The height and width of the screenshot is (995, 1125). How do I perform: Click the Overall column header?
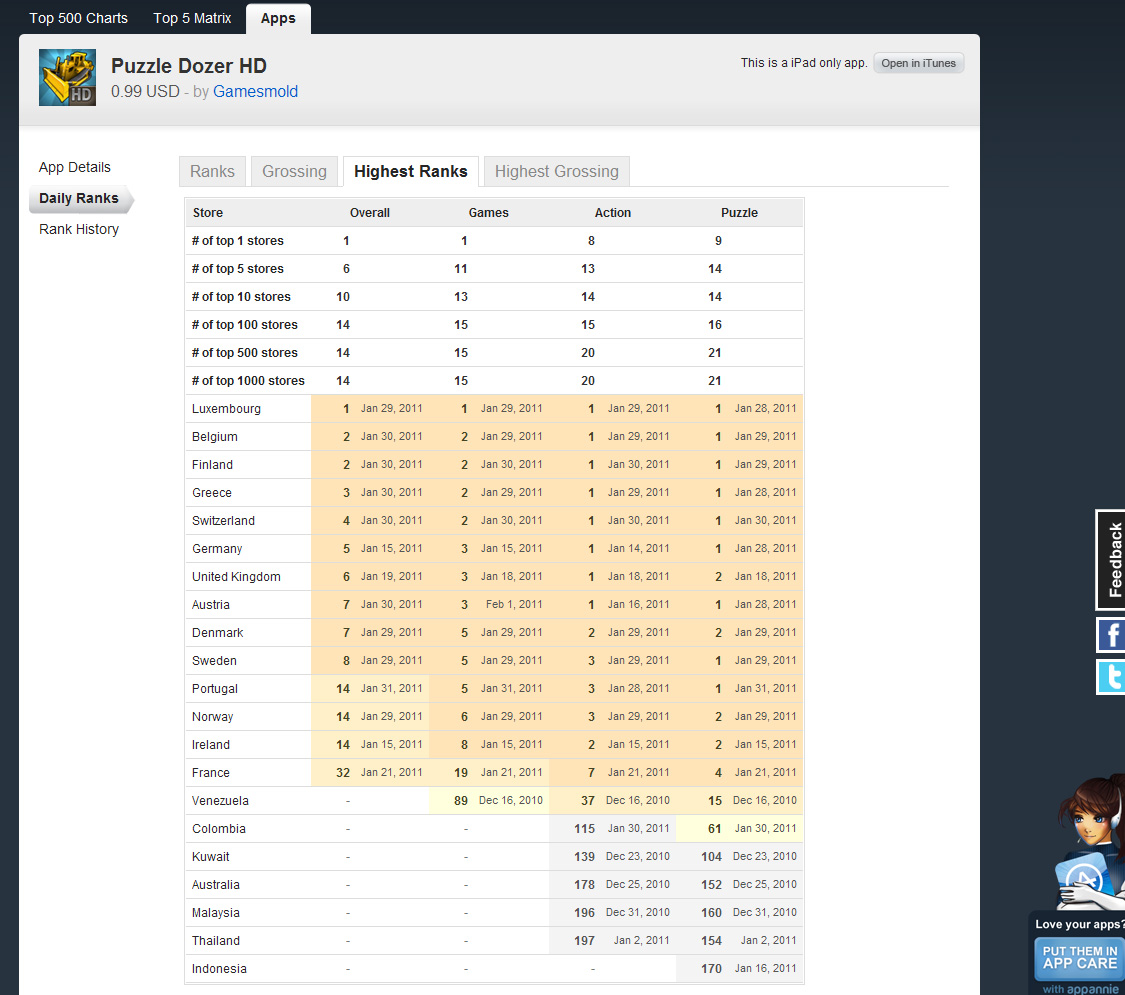(x=369, y=213)
